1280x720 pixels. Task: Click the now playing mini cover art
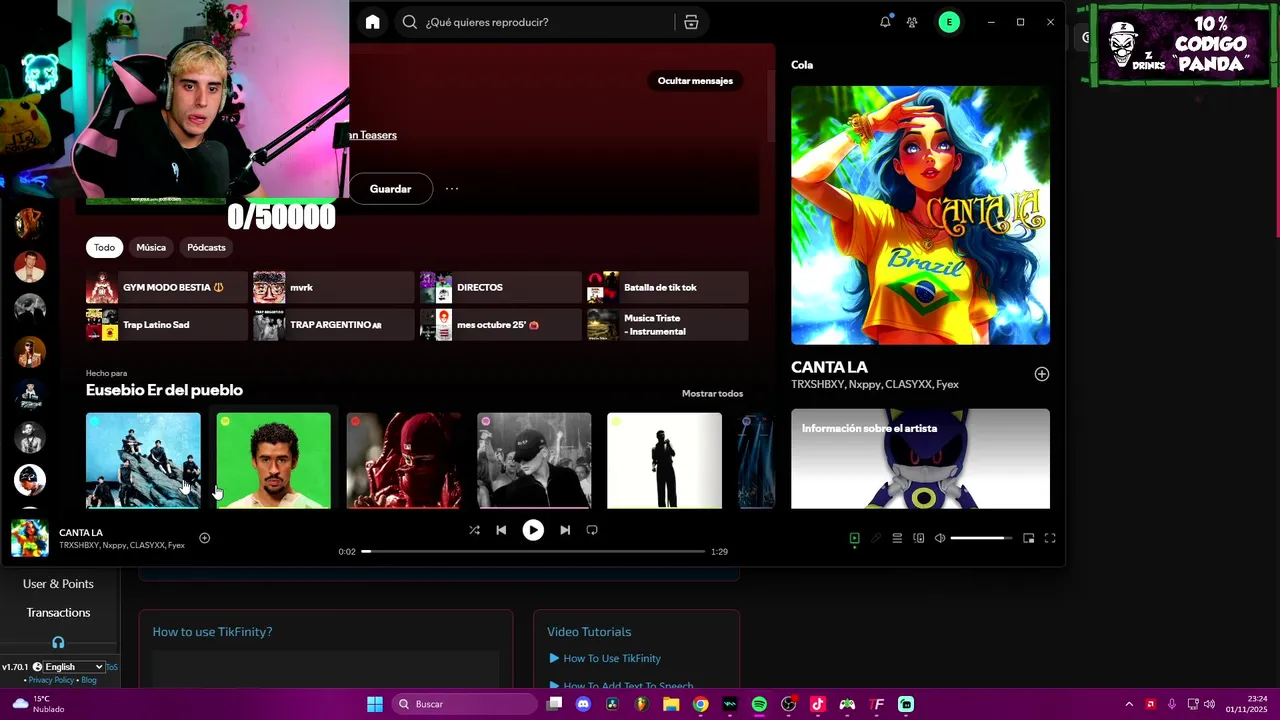coord(29,538)
